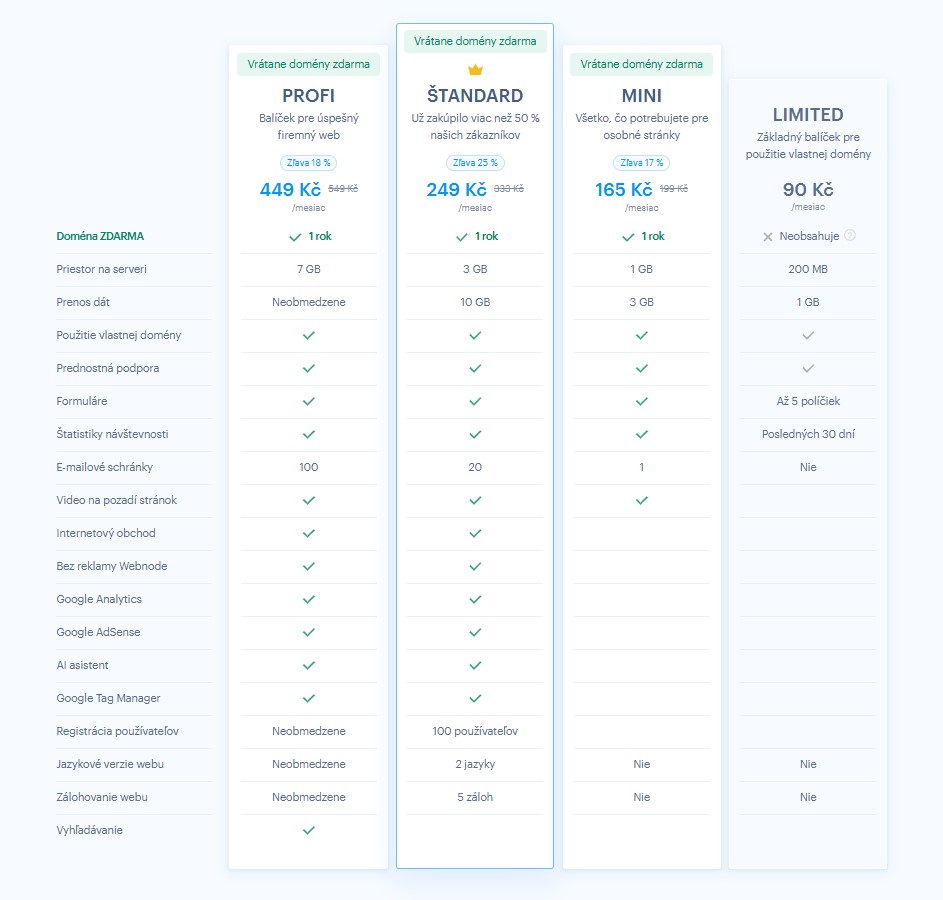This screenshot has width=943, height=900.
Task: Click the Zálohovanie webu label
Action: [x=102, y=797]
